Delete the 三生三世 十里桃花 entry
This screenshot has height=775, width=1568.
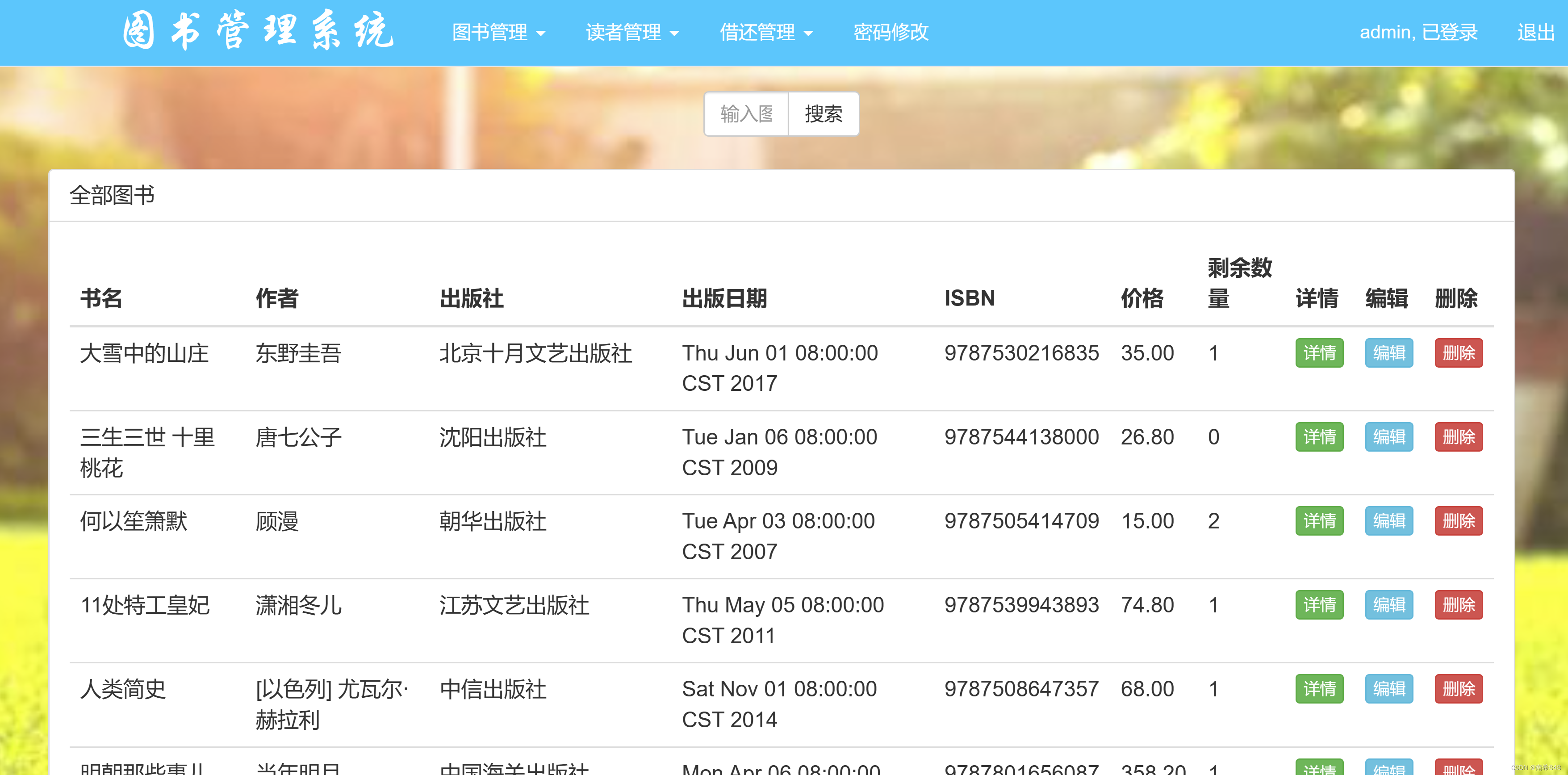pos(1458,437)
